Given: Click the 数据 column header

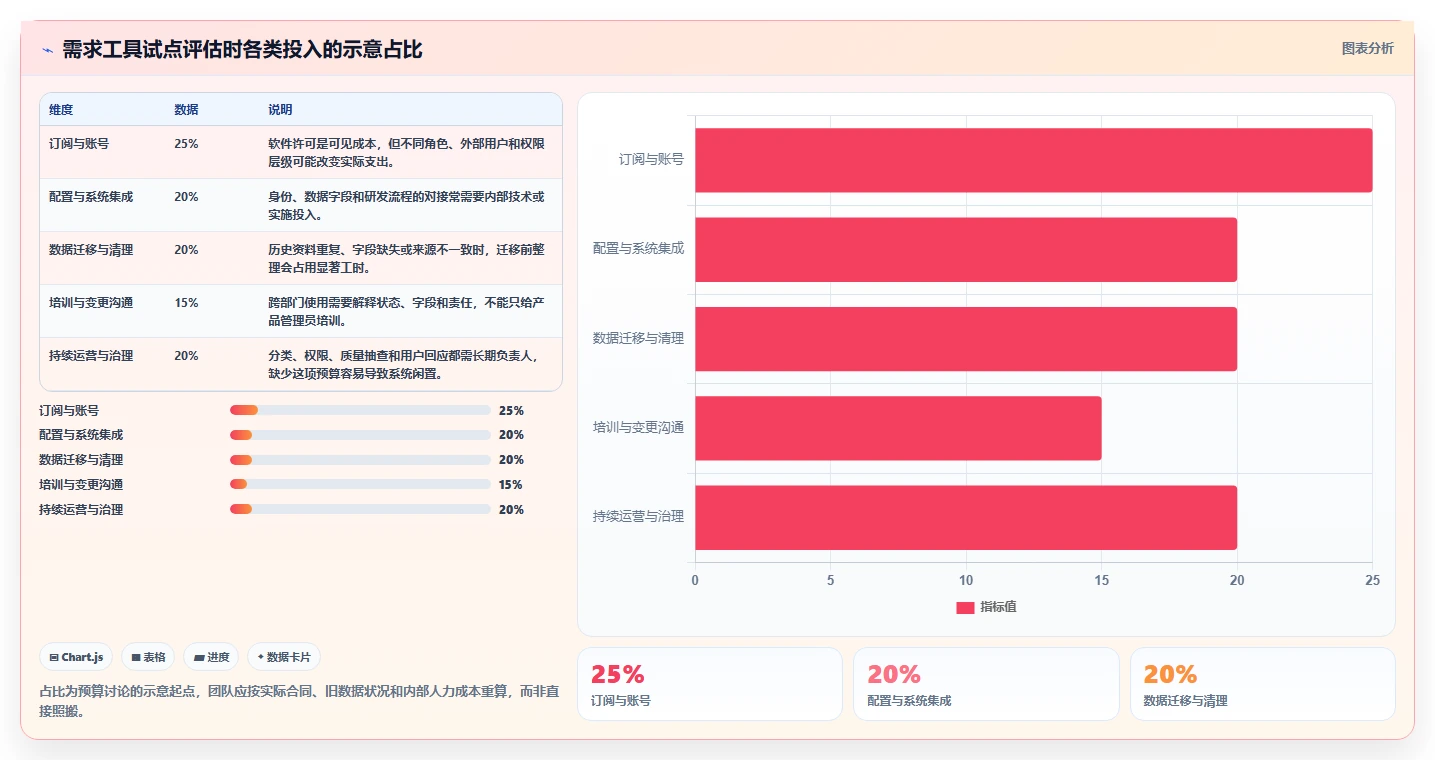Looking at the screenshot, I should 186,109.
